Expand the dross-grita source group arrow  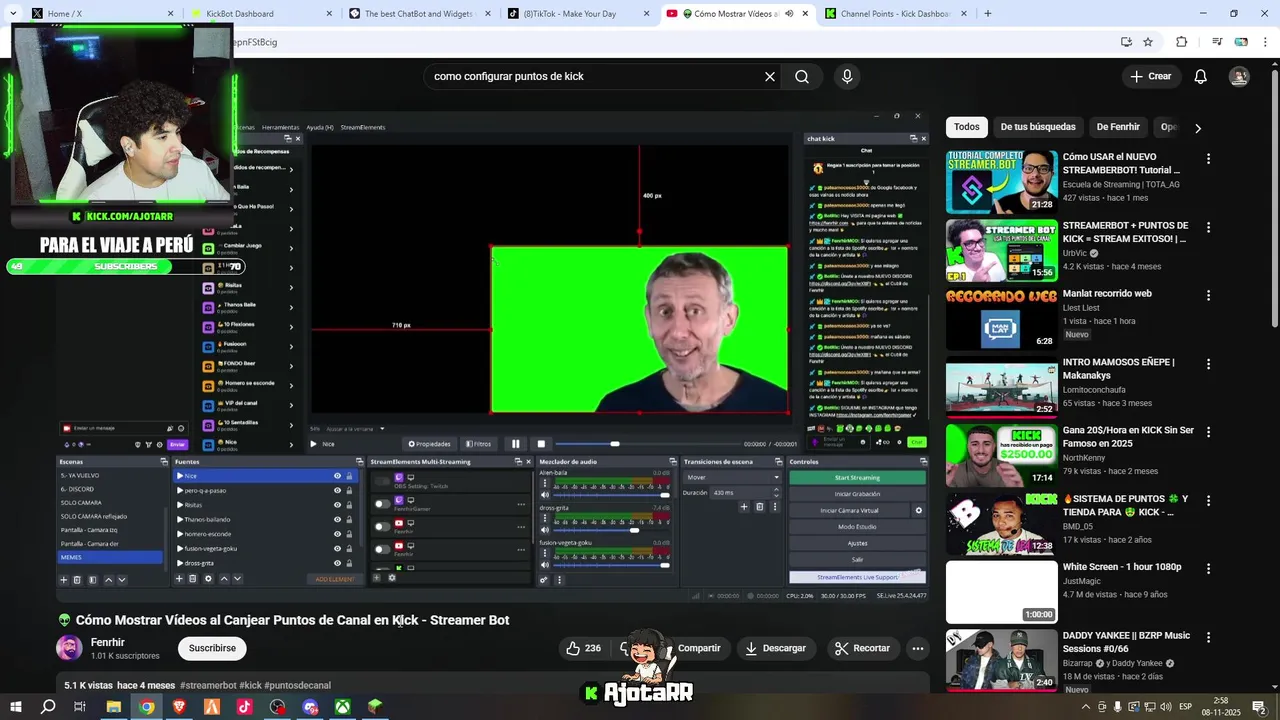click(180, 563)
